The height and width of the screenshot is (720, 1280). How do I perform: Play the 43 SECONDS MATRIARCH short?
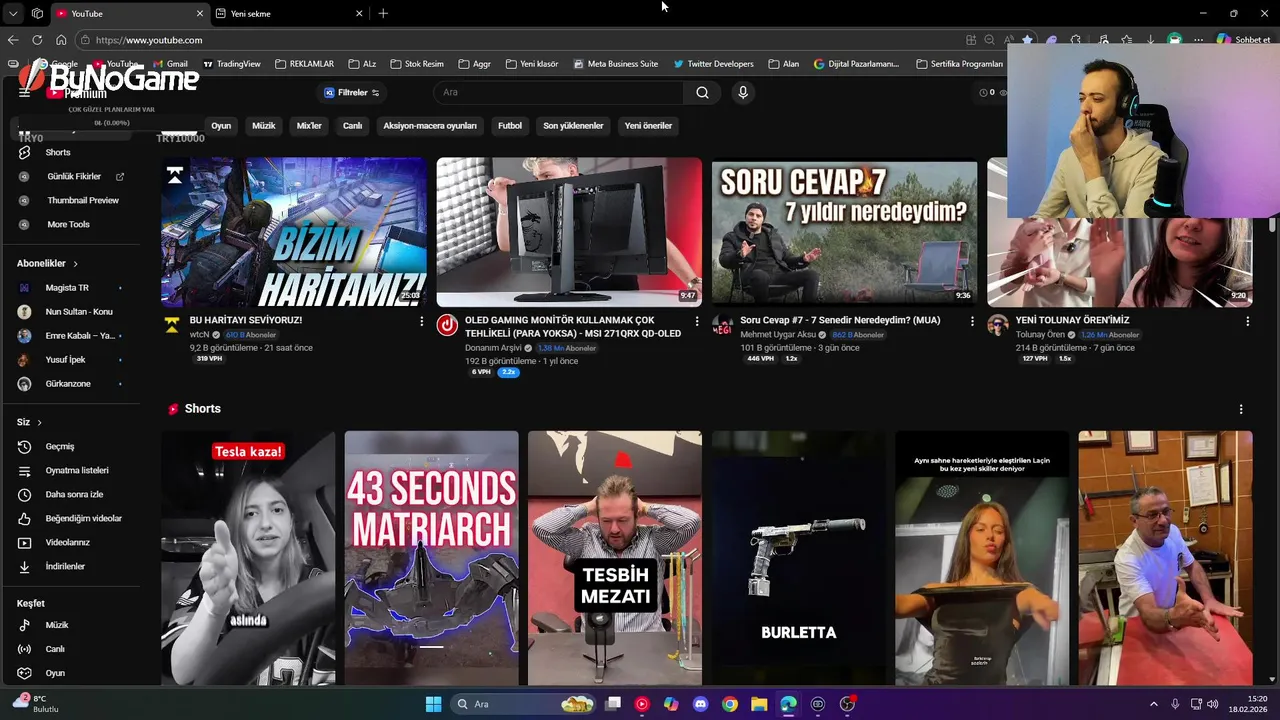pos(432,558)
